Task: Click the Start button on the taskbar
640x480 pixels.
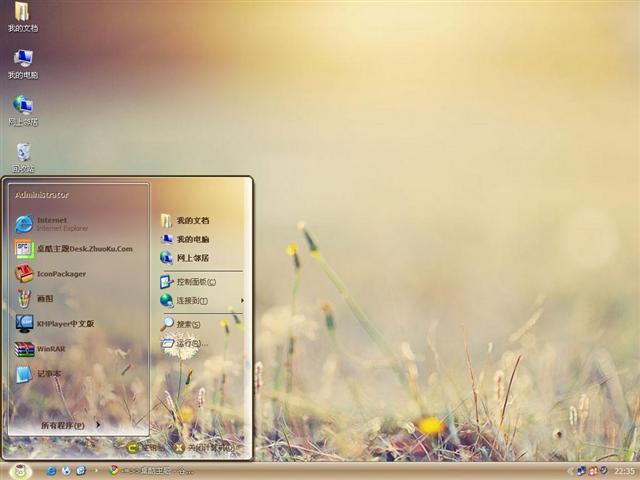Action: point(19,470)
